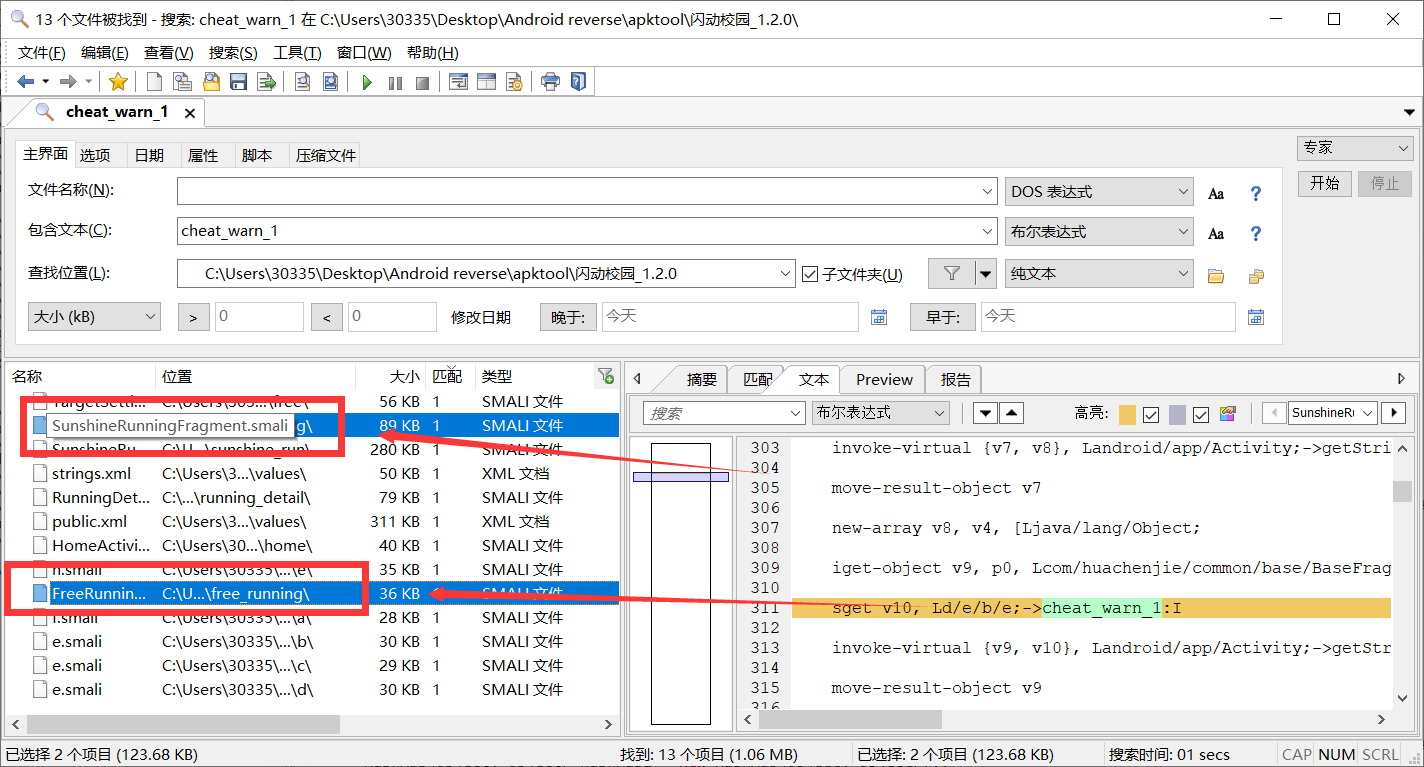Image resolution: width=1424 pixels, height=767 pixels.
Task: Click the 晚于: button
Action: 568,317
